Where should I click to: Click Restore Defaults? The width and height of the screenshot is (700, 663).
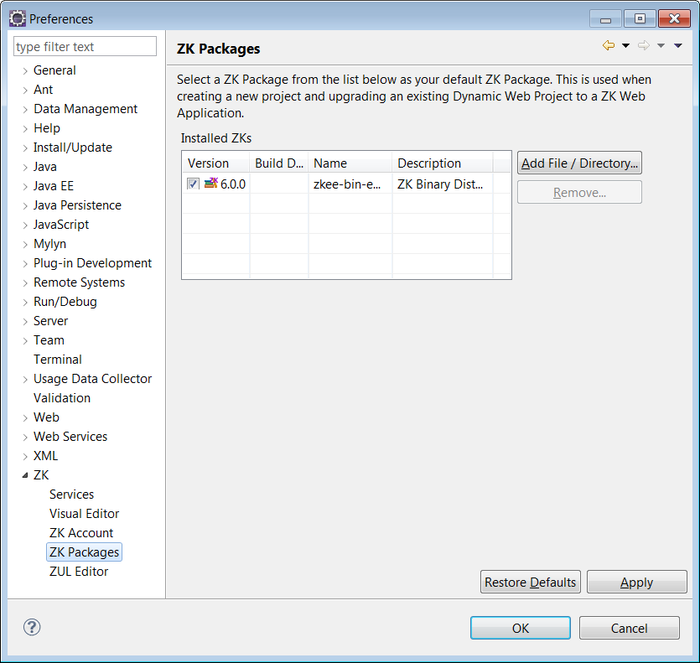(x=530, y=582)
